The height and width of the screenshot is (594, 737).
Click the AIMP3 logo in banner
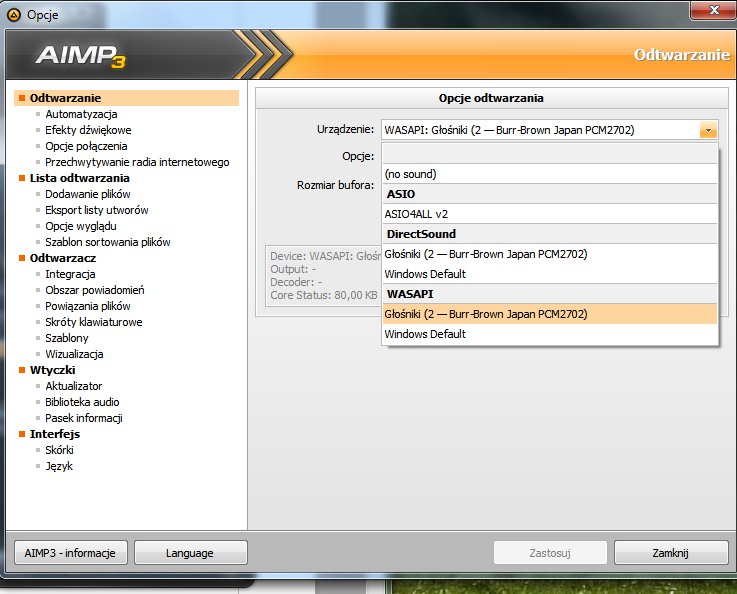(x=80, y=55)
